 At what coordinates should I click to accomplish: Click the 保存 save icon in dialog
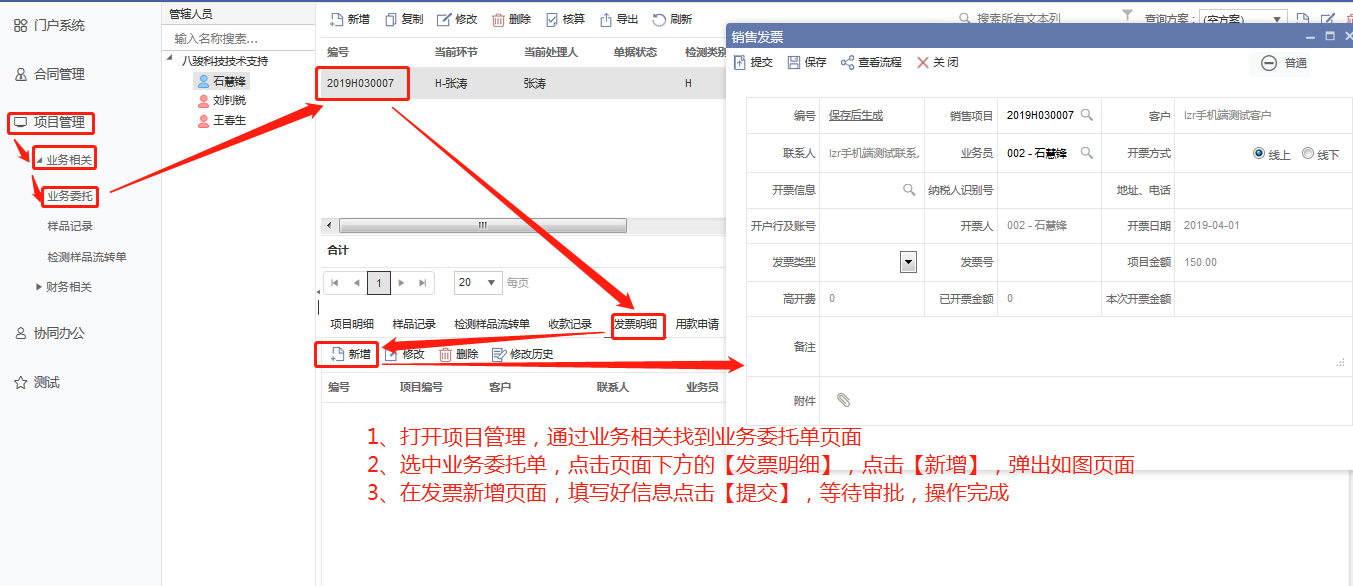point(794,62)
